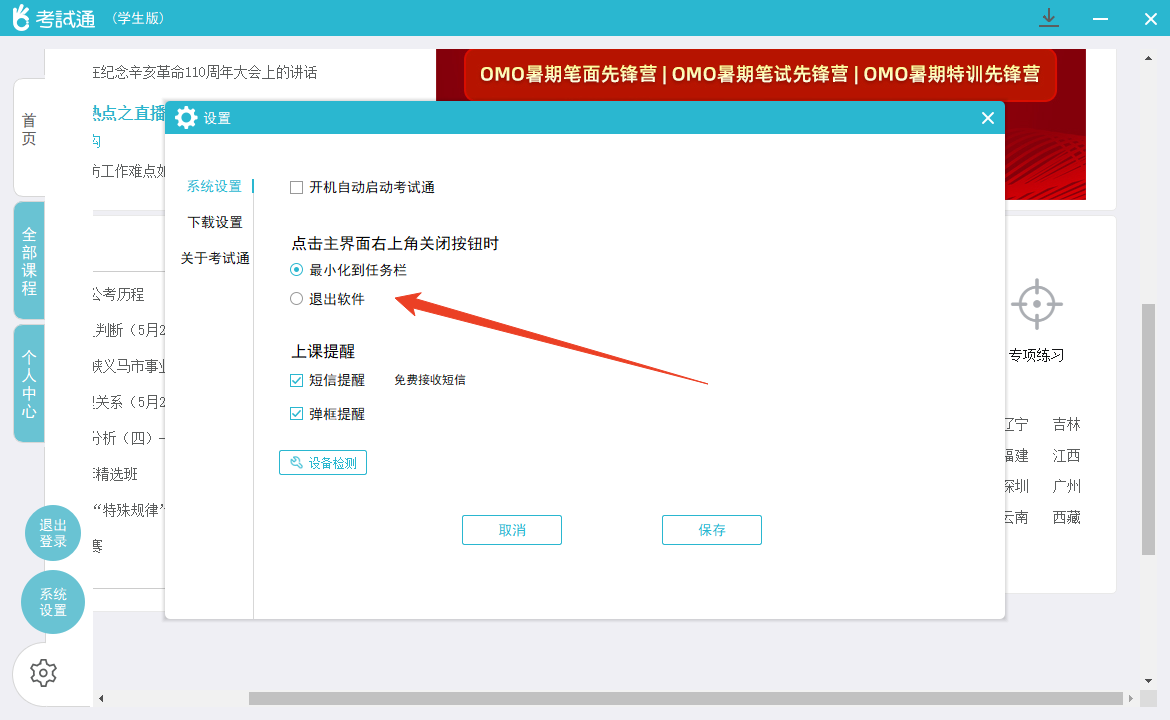Viewport: 1170px width, 720px height.
Task: Cancel the dialog with 取消 button
Action: pos(511,529)
